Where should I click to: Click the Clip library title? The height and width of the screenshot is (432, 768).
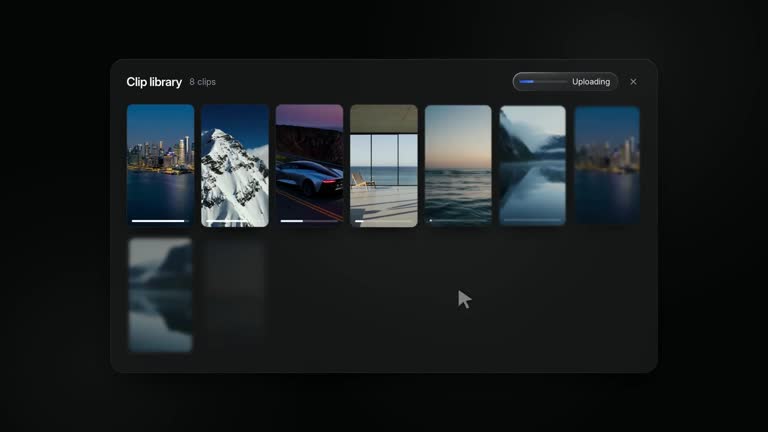point(154,82)
